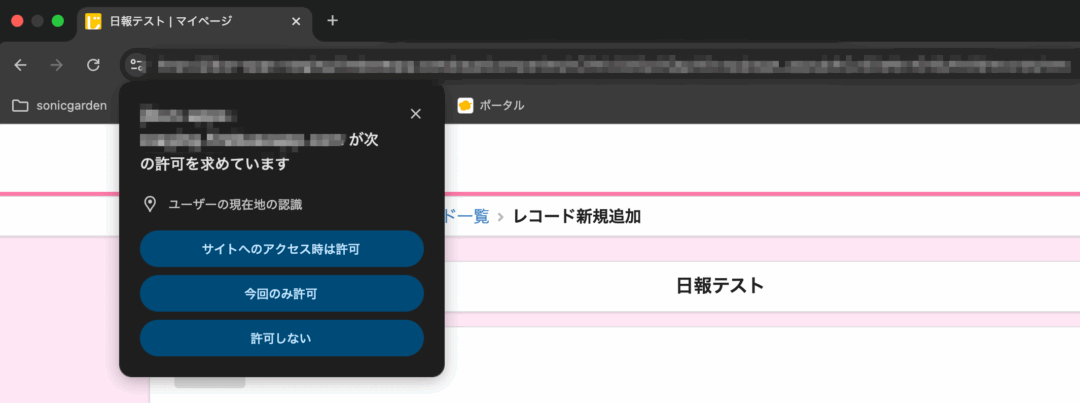Click the browser Forward arrow
Image resolution: width=1080 pixels, height=403 pixels.
point(57,65)
